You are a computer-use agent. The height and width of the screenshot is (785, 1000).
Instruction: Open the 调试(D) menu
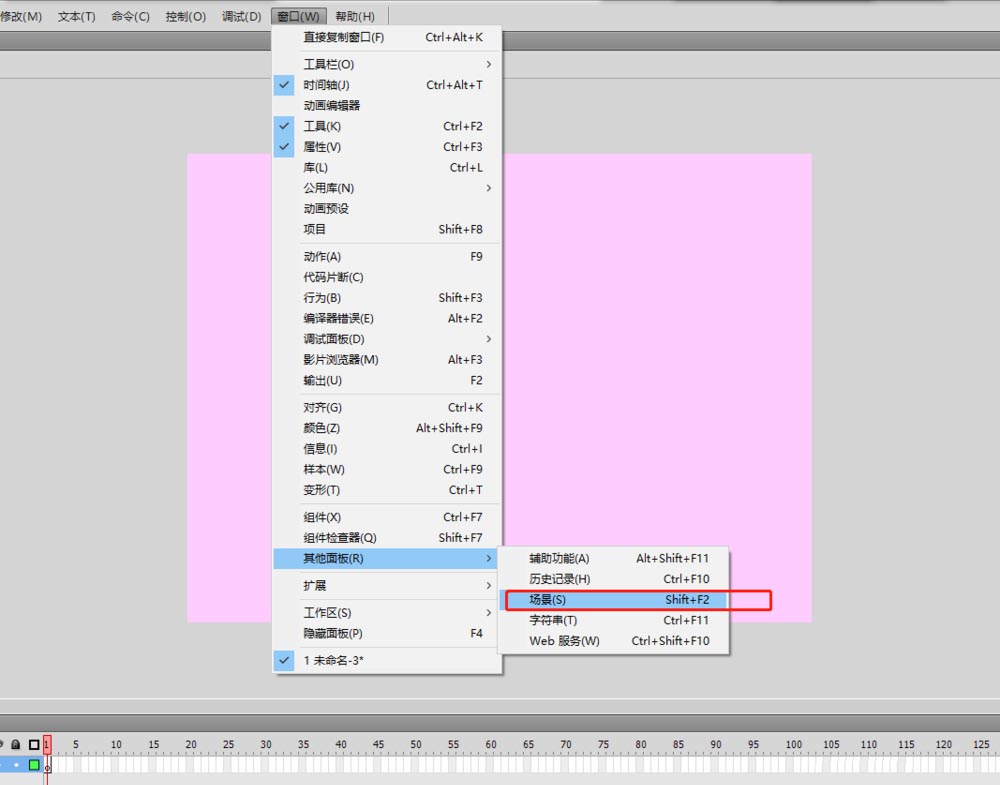(242, 17)
